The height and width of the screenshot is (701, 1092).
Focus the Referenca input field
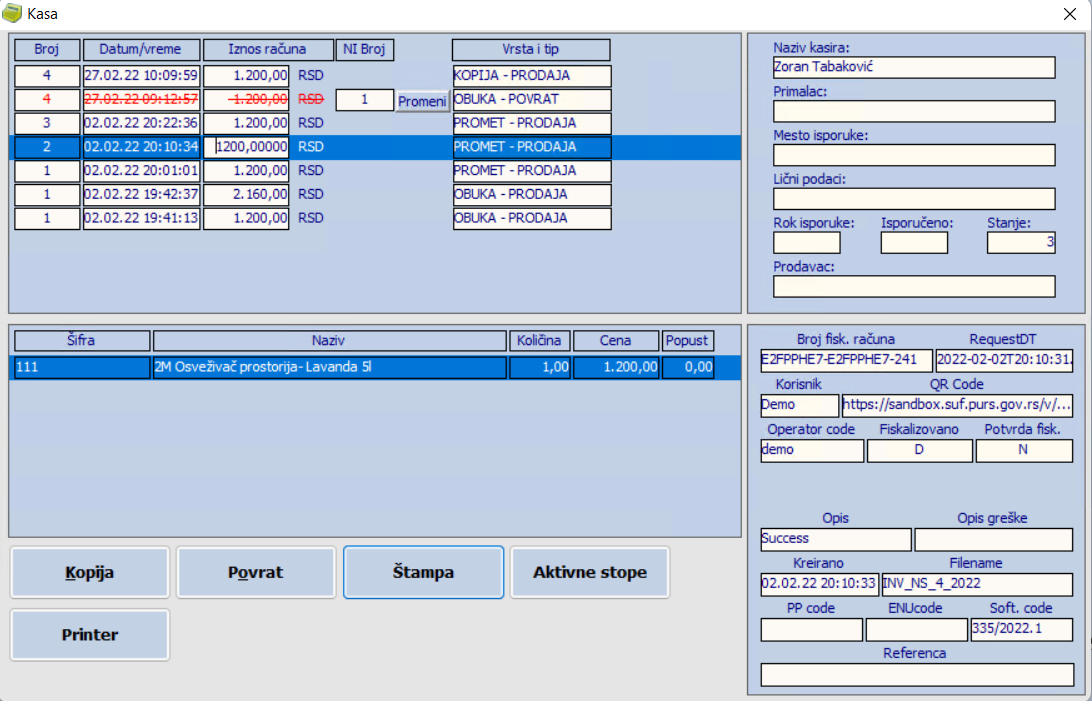[x=917, y=675]
